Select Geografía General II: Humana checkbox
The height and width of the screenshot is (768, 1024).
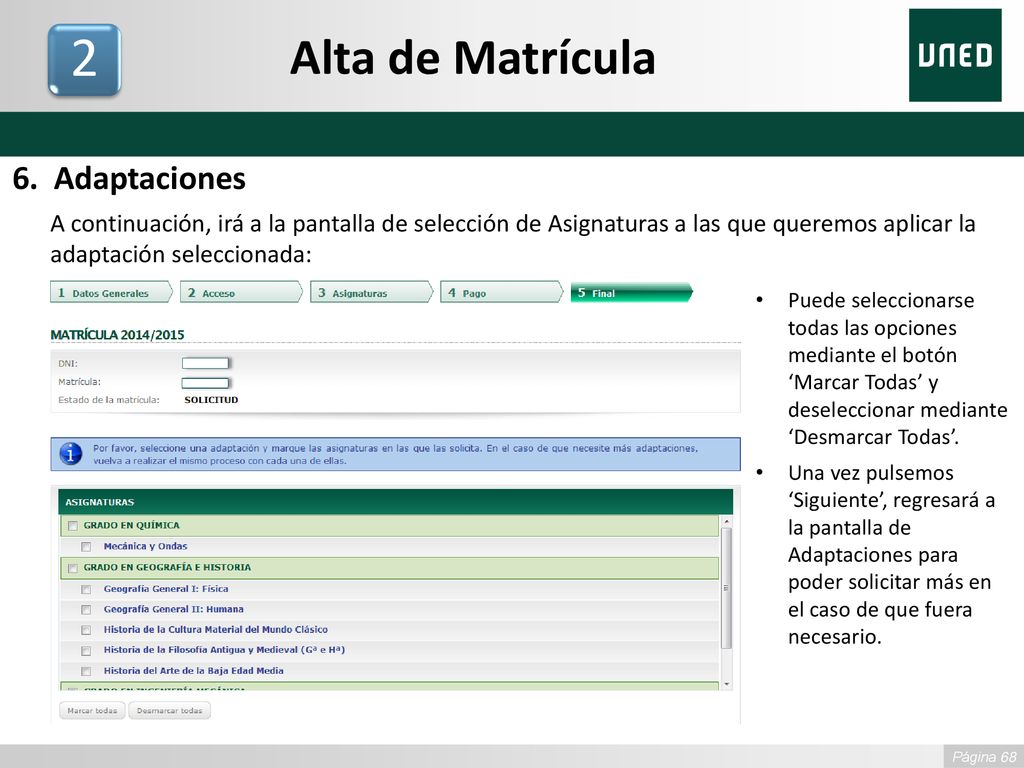(x=86, y=609)
